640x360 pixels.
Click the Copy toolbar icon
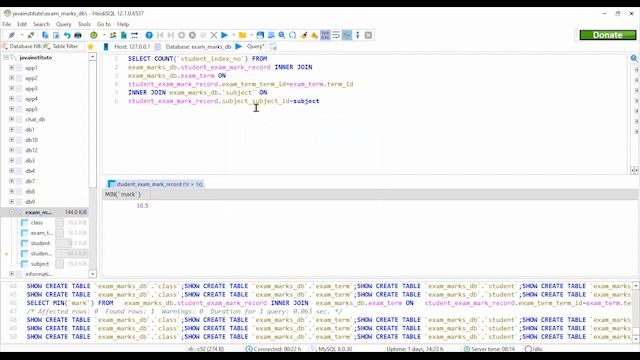click(x=45, y=36)
